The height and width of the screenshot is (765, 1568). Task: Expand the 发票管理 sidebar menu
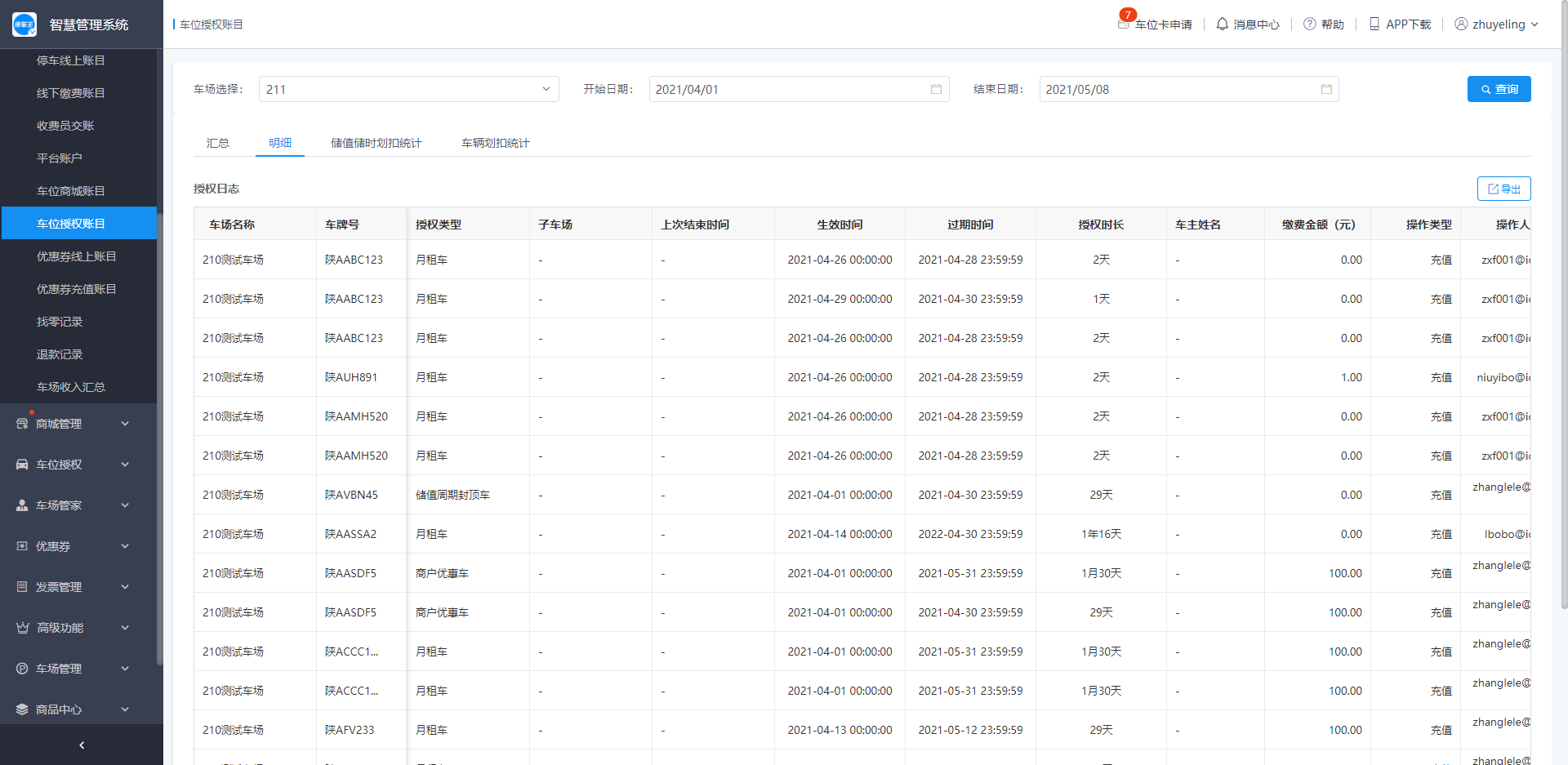point(73,587)
